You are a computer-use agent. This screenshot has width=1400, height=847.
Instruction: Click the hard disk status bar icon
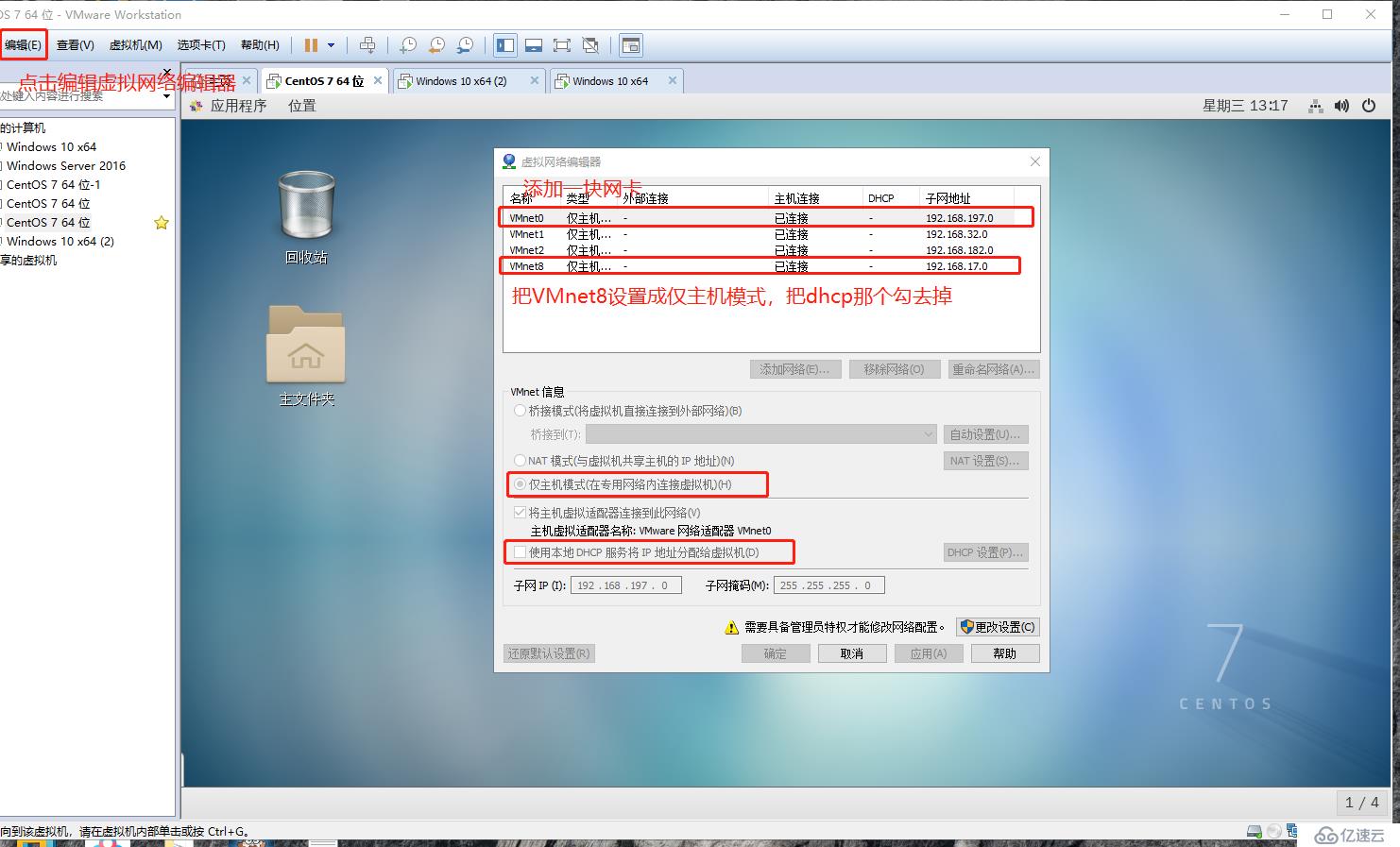click(1255, 832)
